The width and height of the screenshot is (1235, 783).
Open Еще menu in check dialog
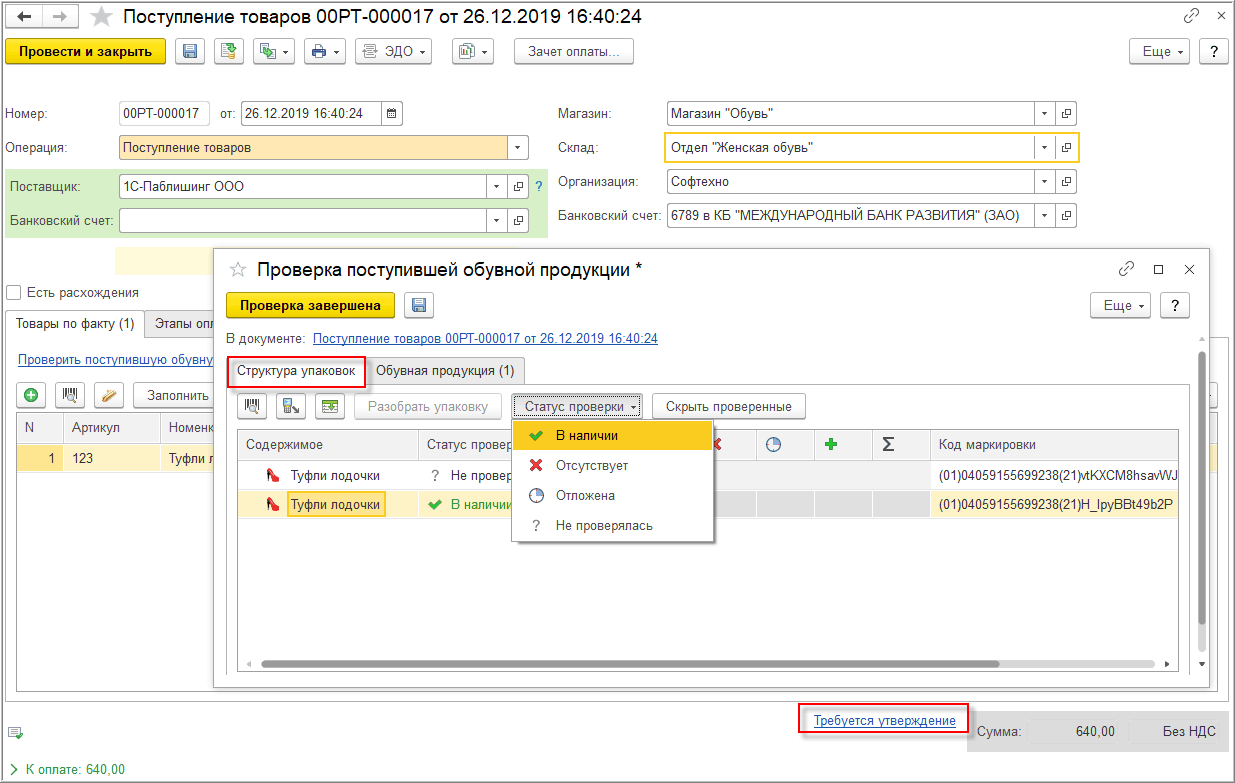click(x=1120, y=305)
